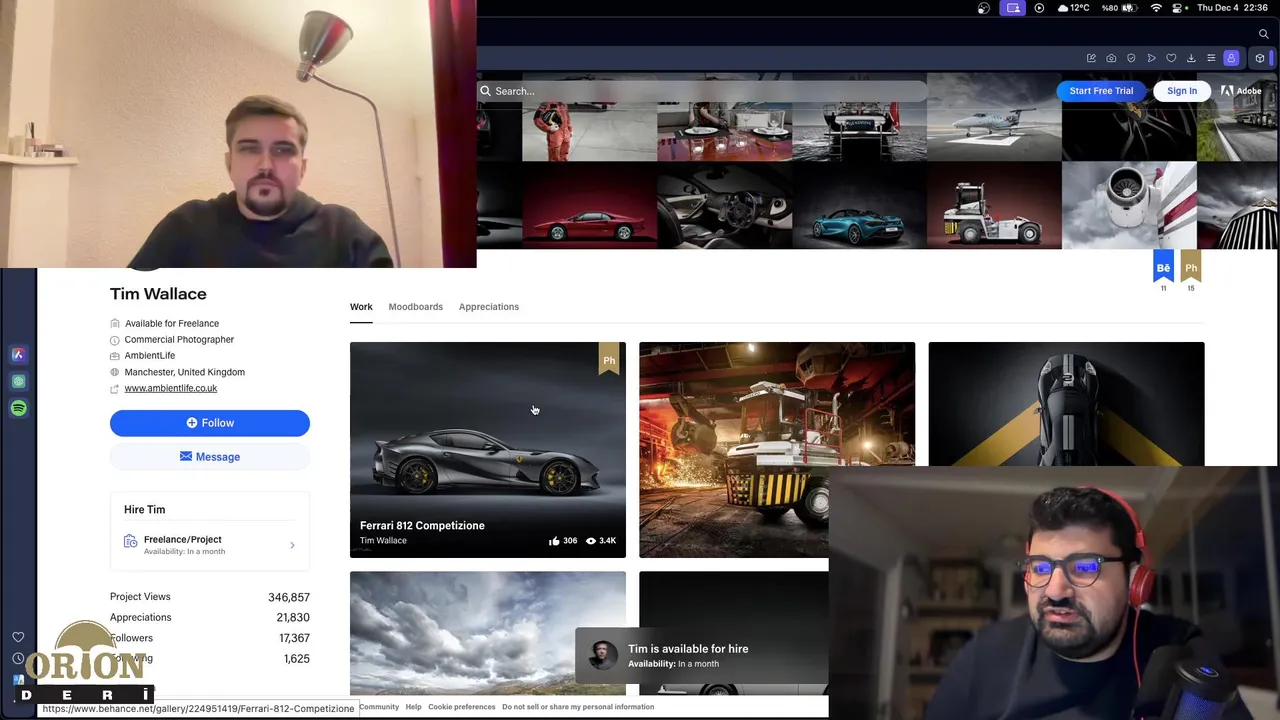
Task: Open history clock icon in sidebar
Action: (x=18, y=659)
